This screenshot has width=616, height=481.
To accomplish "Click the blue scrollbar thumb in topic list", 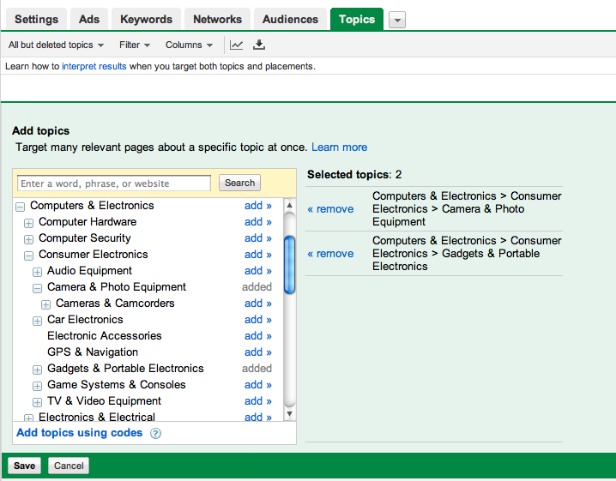I will pos(290,265).
